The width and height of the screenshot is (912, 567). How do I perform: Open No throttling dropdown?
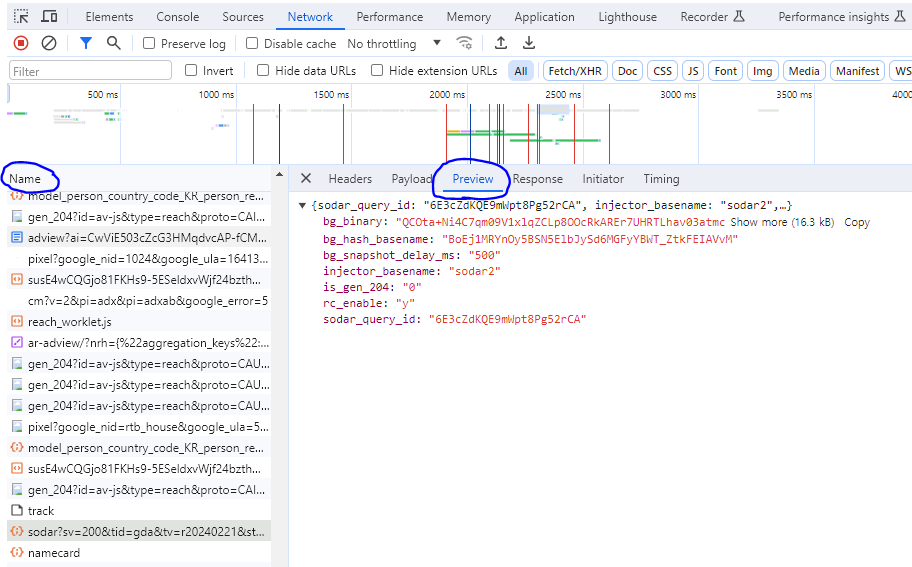pyautogui.click(x=394, y=44)
